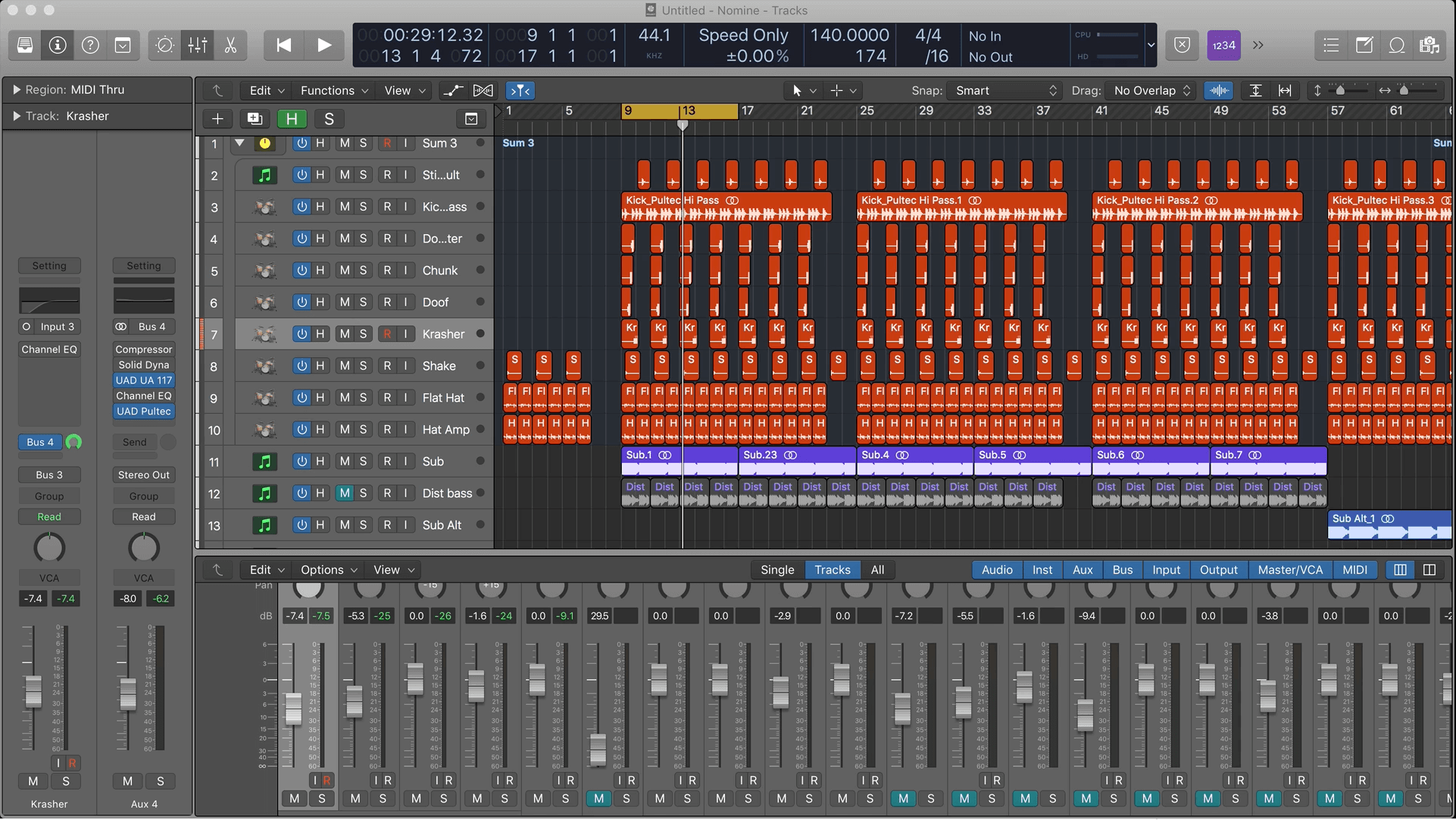The image size is (1456, 820).
Task: Click the play button in transport
Action: [x=324, y=45]
